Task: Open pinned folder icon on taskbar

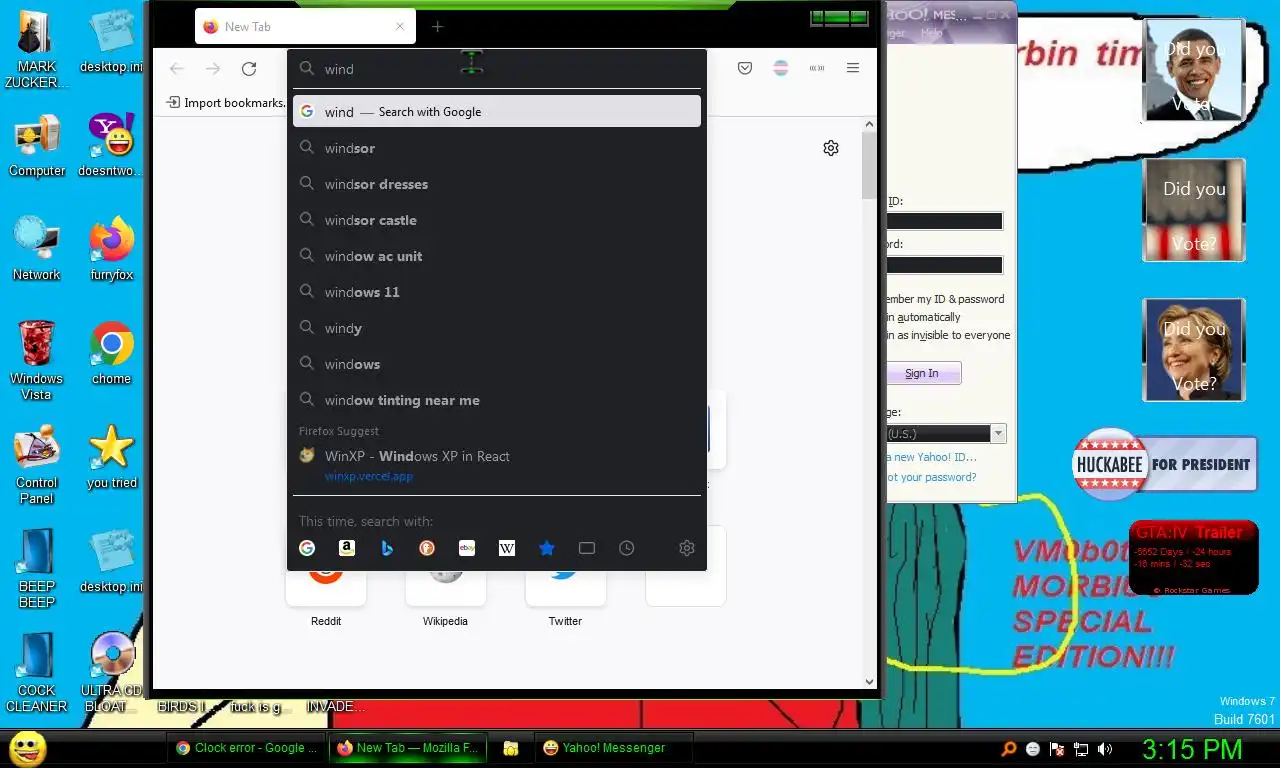Action: point(511,748)
